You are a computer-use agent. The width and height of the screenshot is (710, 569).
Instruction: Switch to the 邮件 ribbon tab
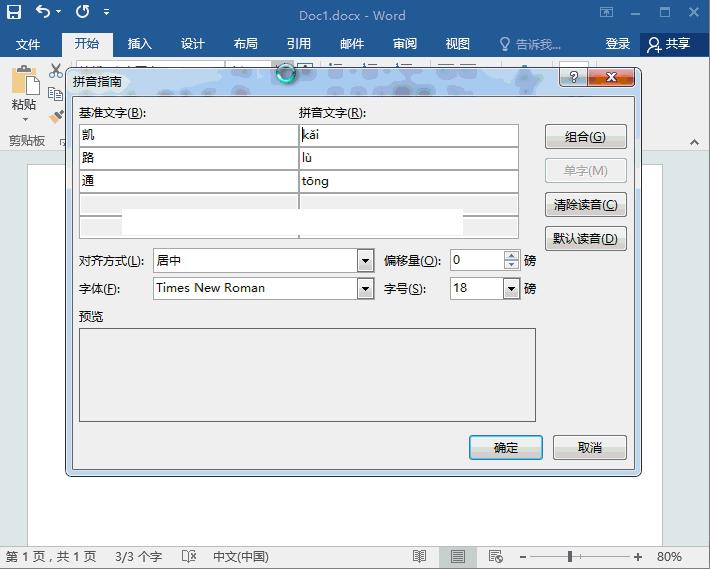pos(352,44)
